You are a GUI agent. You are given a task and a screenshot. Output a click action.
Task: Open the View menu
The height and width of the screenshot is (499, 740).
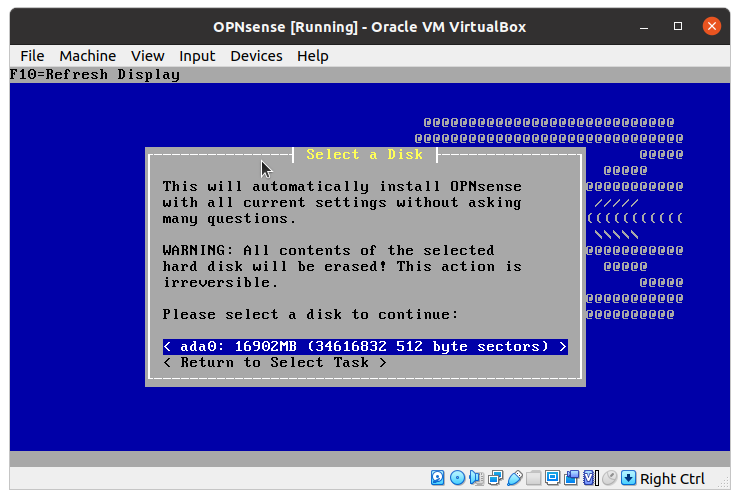click(147, 56)
